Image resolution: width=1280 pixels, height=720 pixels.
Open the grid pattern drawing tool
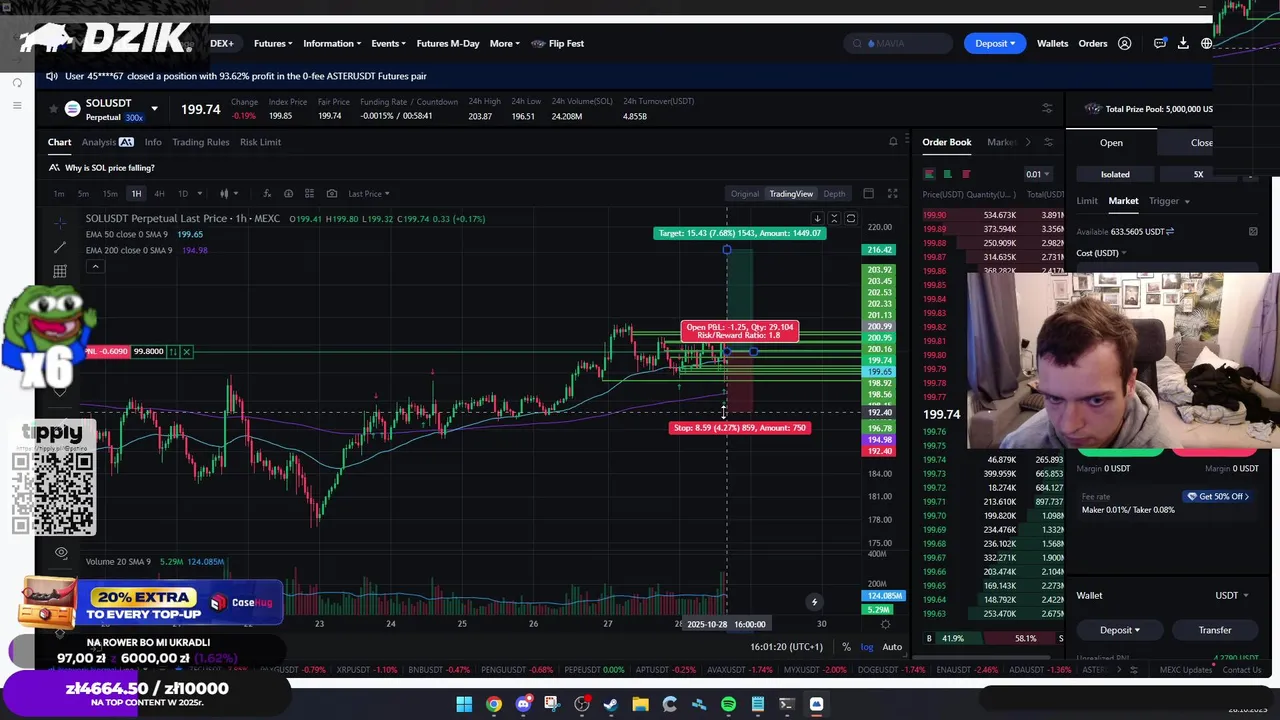point(60,271)
